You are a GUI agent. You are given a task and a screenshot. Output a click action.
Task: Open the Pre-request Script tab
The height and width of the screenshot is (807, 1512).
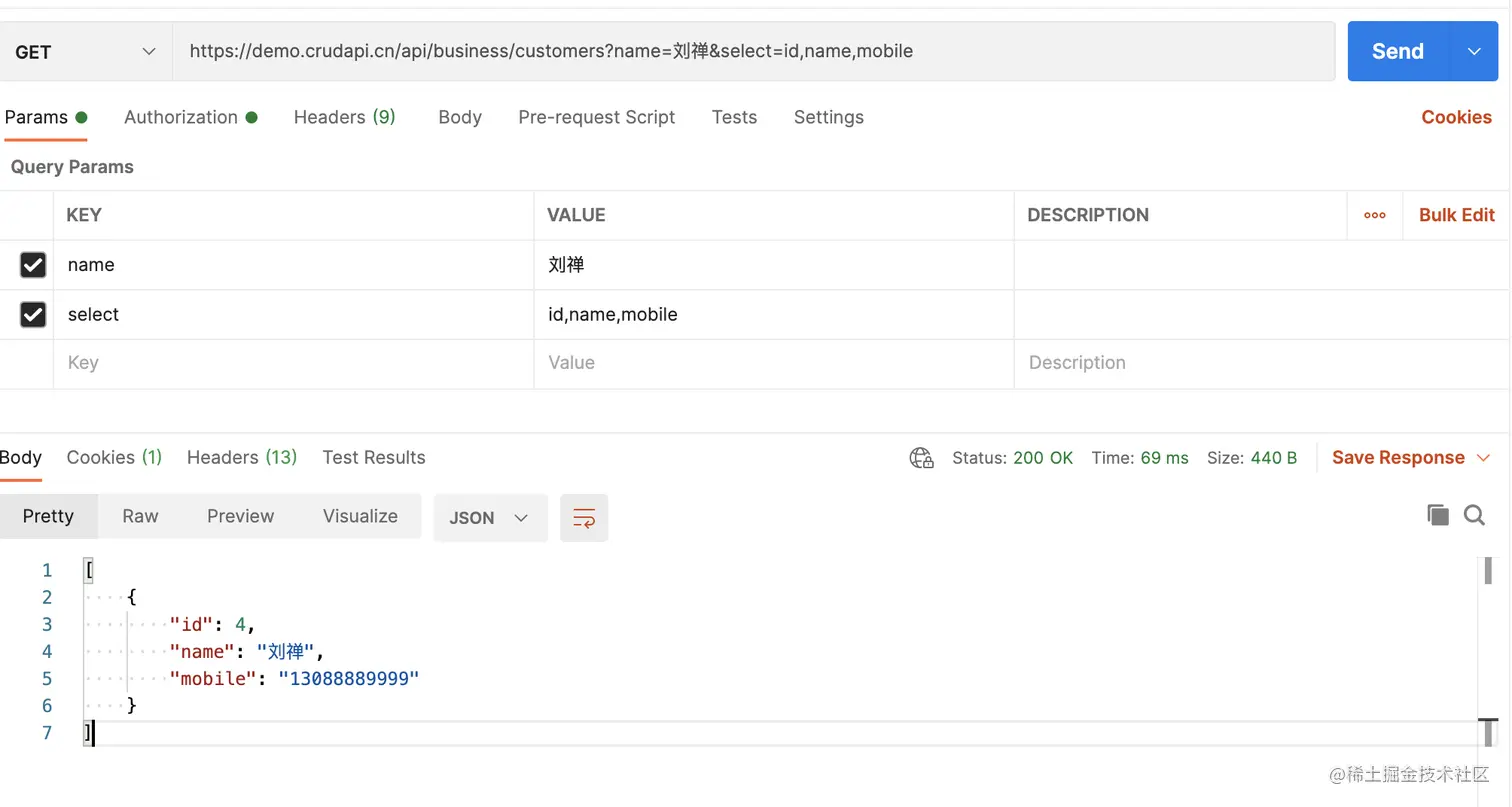pyautogui.click(x=597, y=117)
